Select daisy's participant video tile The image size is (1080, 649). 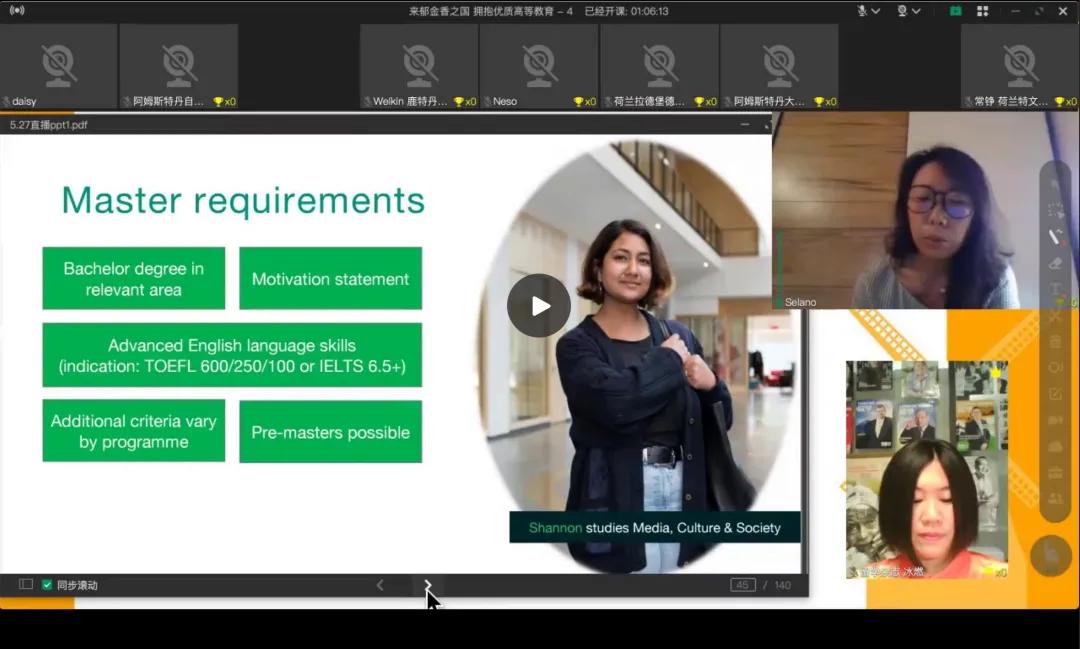point(59,66)
